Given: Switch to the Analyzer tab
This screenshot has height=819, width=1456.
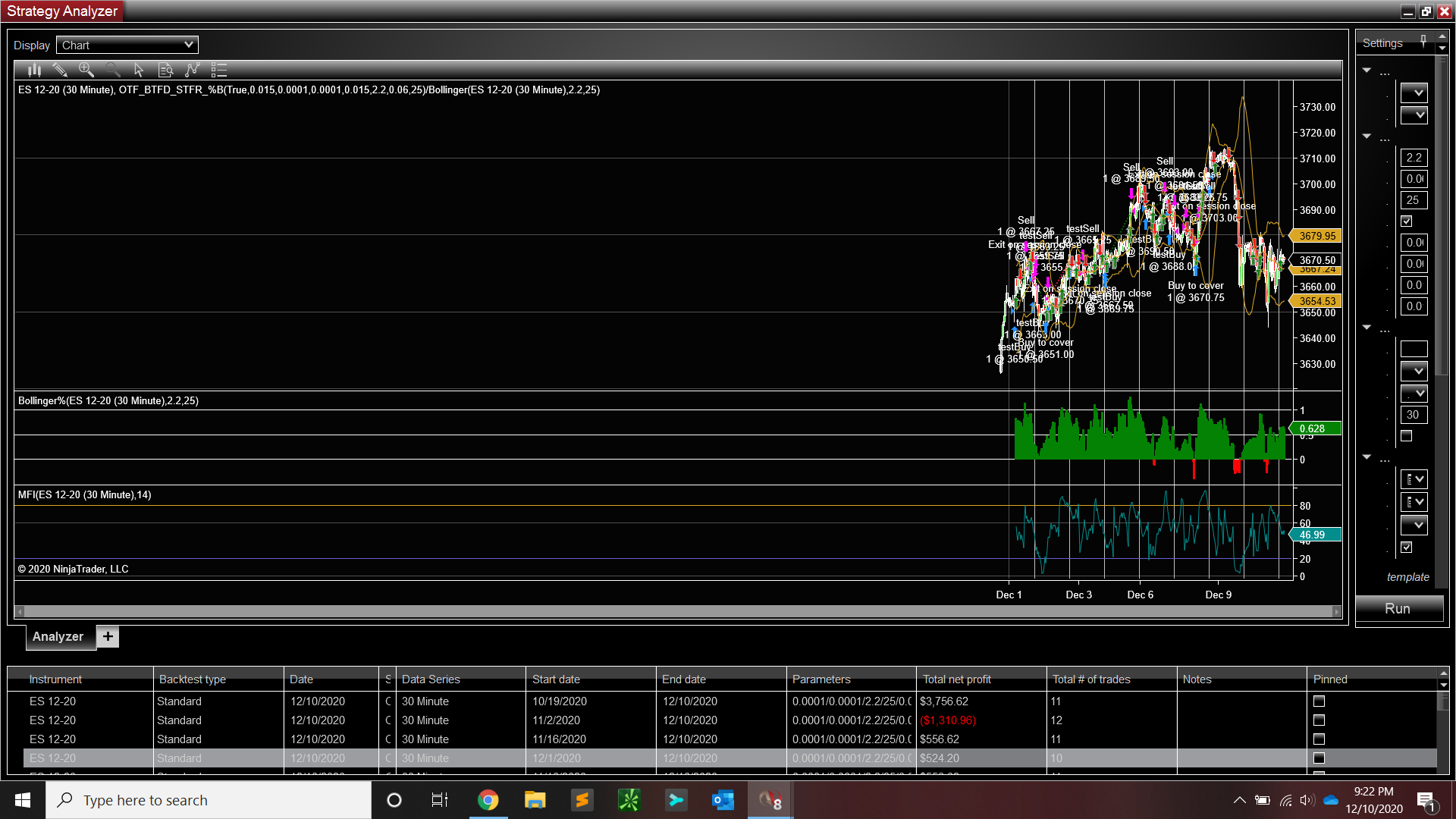Looking at the screenshot, I should coord(58,637).
